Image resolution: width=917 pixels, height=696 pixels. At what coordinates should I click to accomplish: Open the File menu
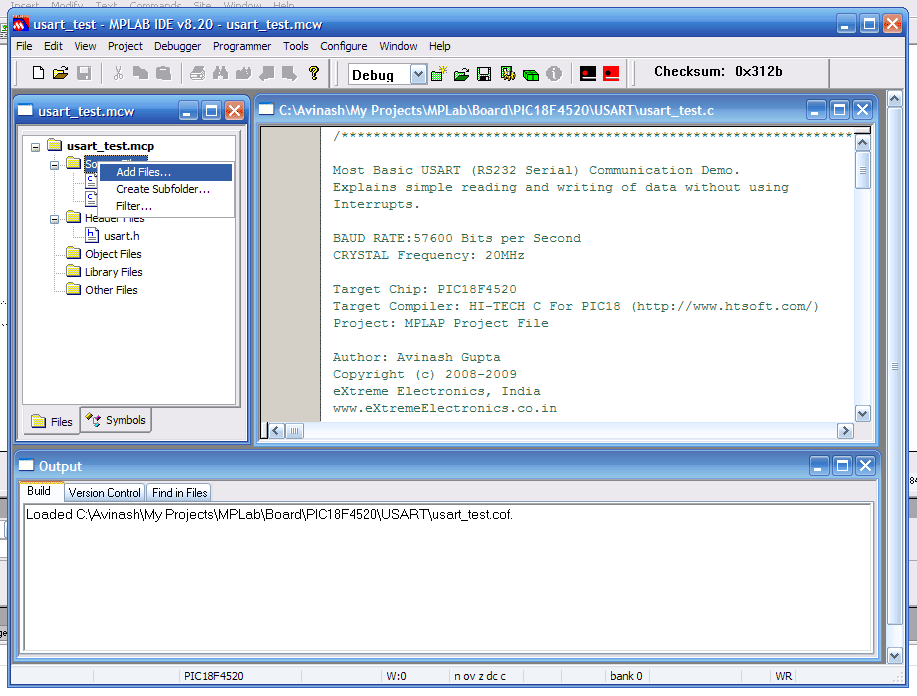coord(24,46)
